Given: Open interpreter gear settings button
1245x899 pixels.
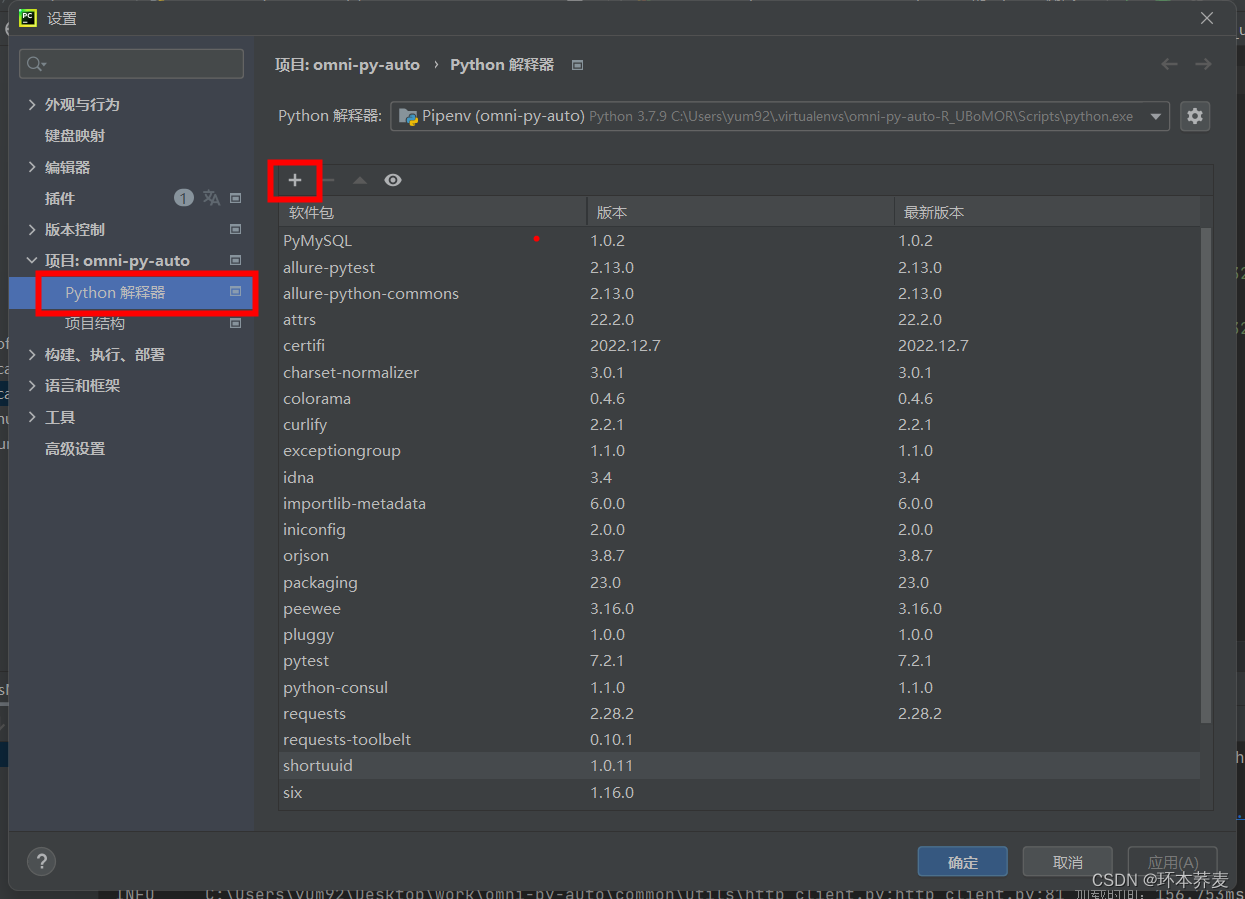Looking at the screenshot, I should pos(1194,116).
